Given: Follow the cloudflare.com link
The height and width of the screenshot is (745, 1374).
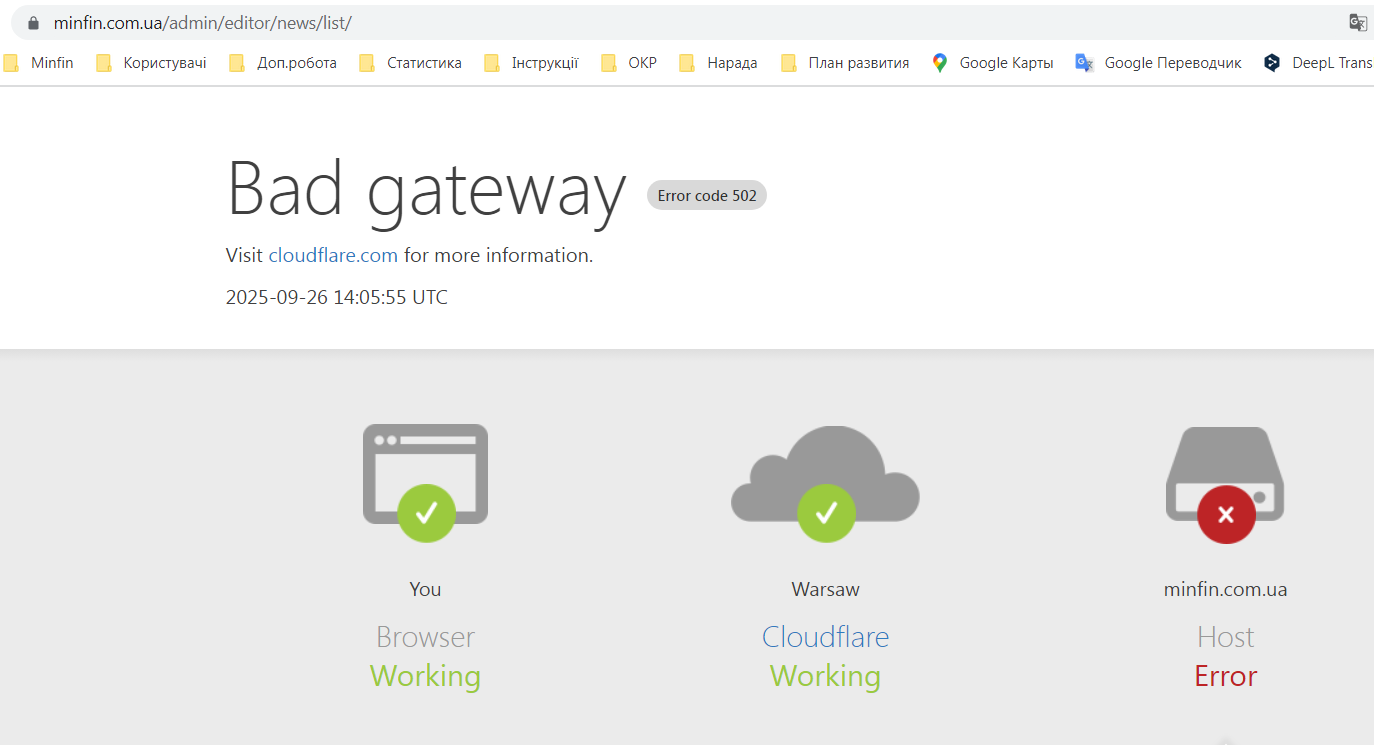Looking at the screenshot, I should (x=333, y=255).
